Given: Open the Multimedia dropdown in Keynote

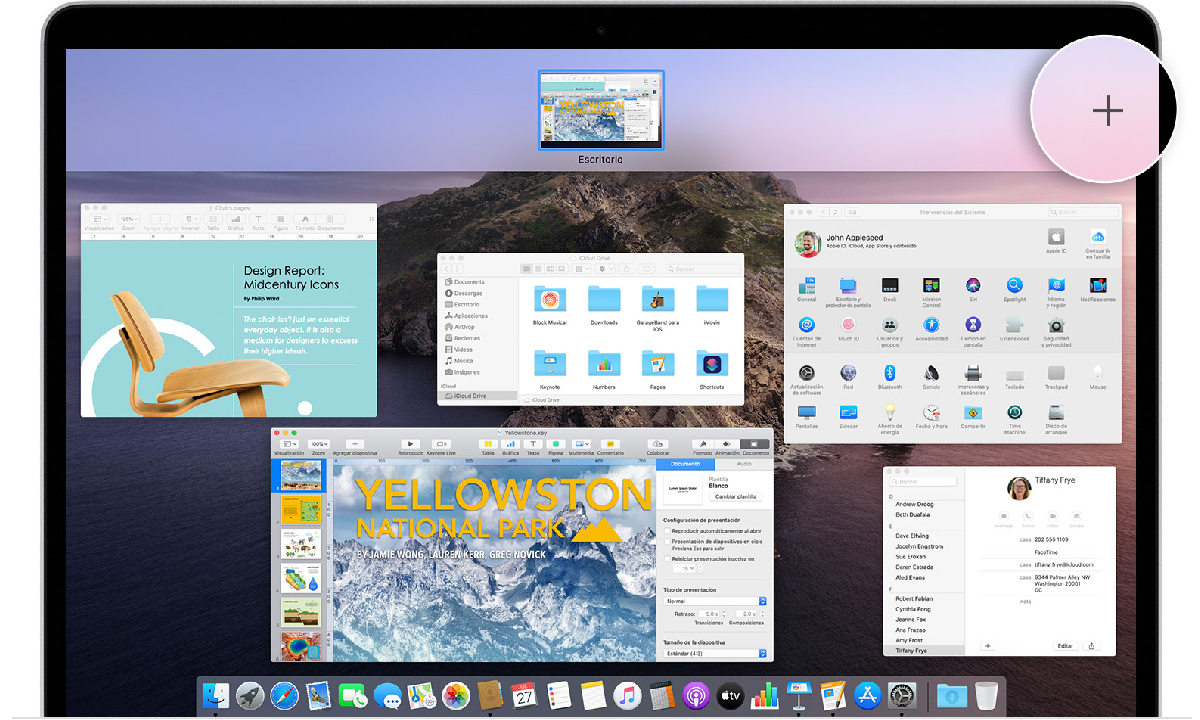Looking at the screenshot, I should pos(581,443).
